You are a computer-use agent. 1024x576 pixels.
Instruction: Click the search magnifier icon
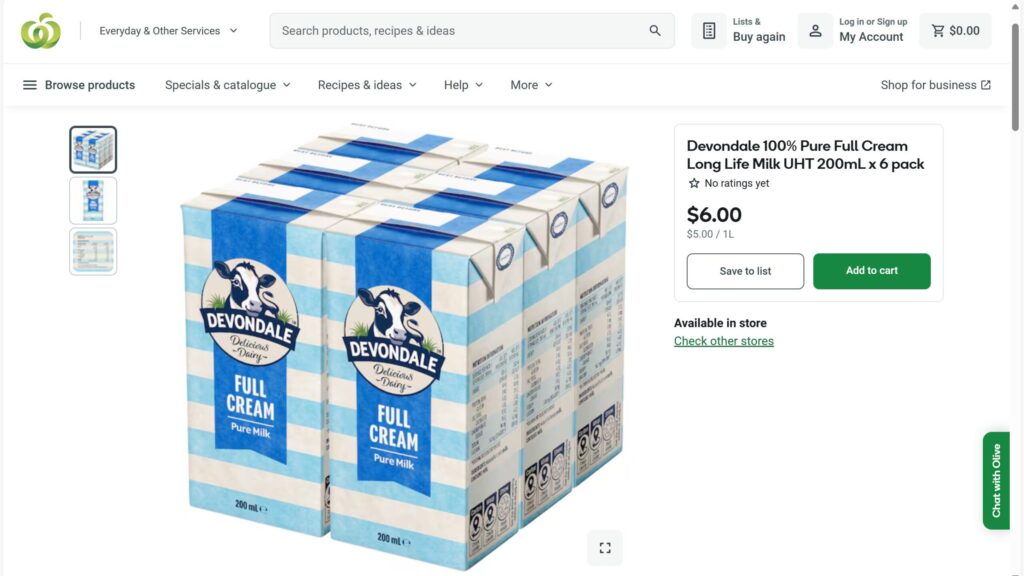click(x=655, y=31)
